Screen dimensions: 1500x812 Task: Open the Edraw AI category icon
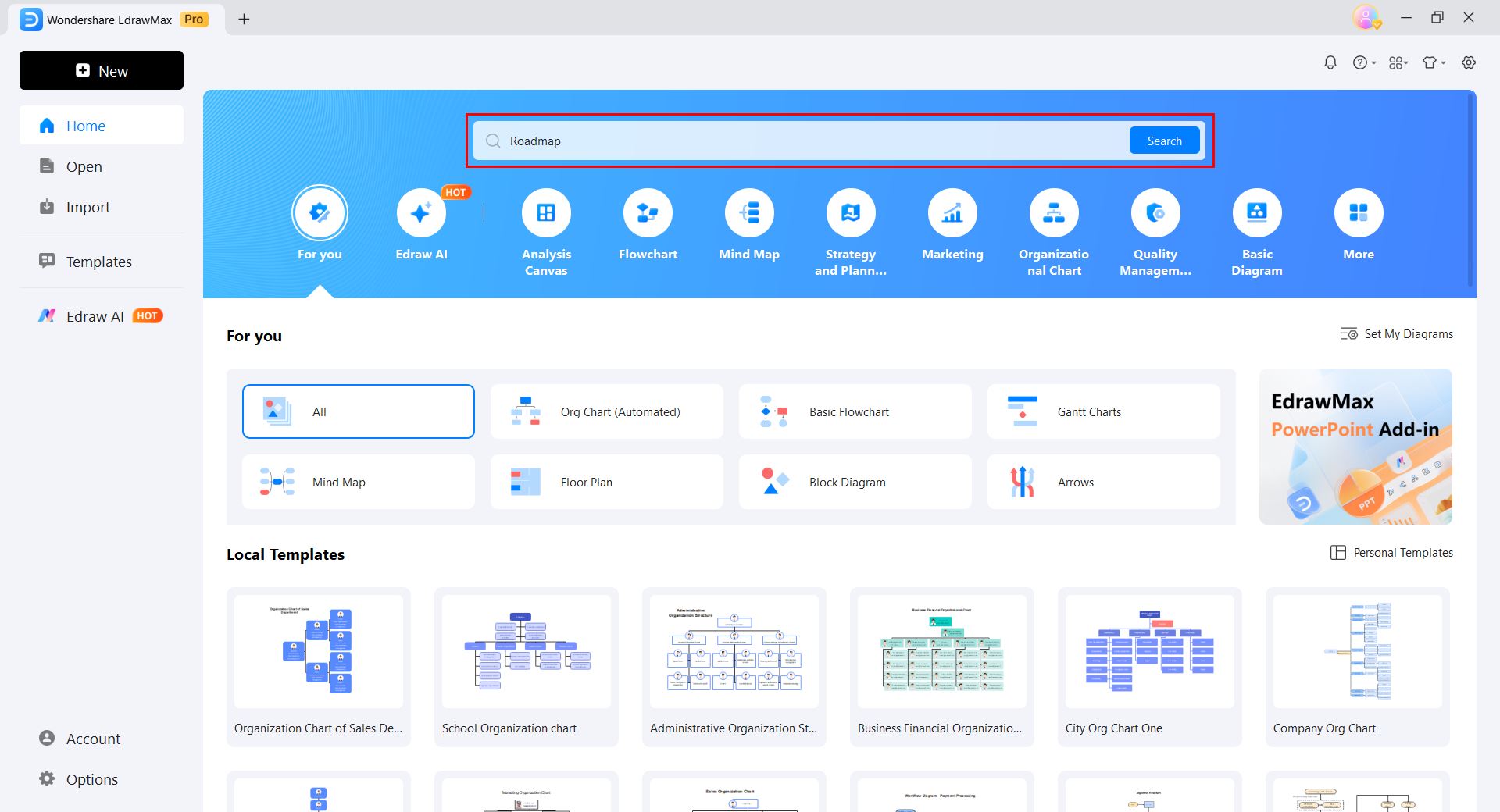point(421,213)
